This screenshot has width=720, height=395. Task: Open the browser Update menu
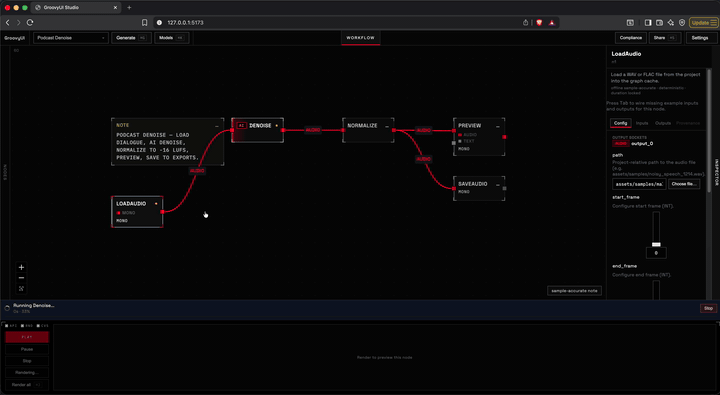[x=703, y=23]
